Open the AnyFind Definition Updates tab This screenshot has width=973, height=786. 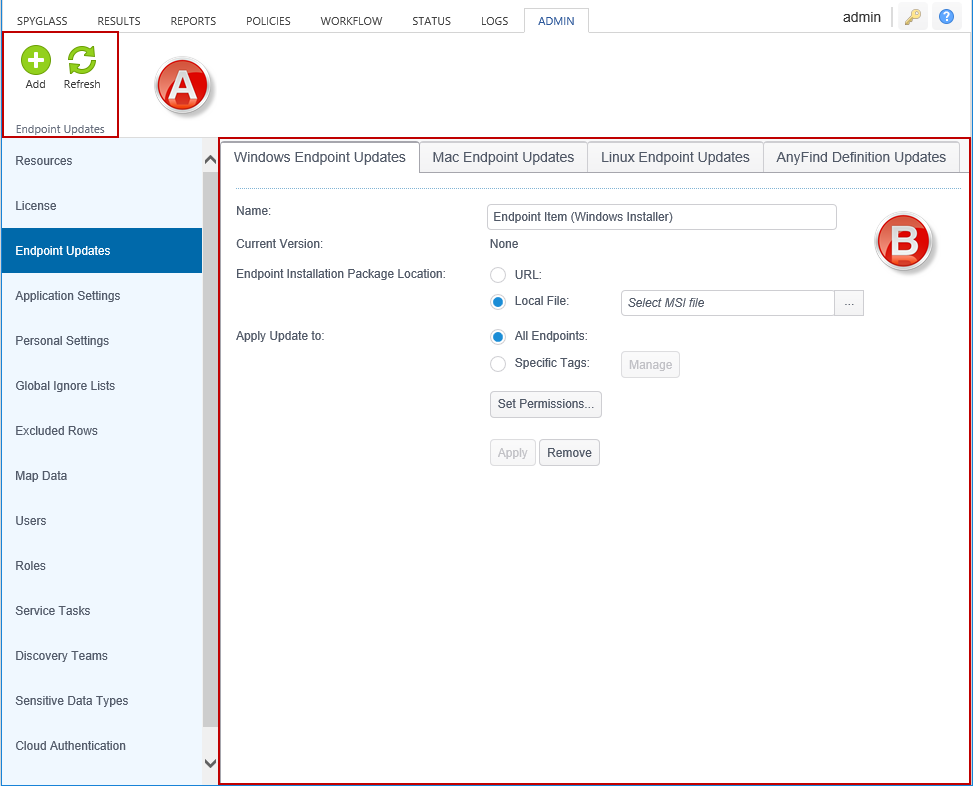(x=861, y=157)
